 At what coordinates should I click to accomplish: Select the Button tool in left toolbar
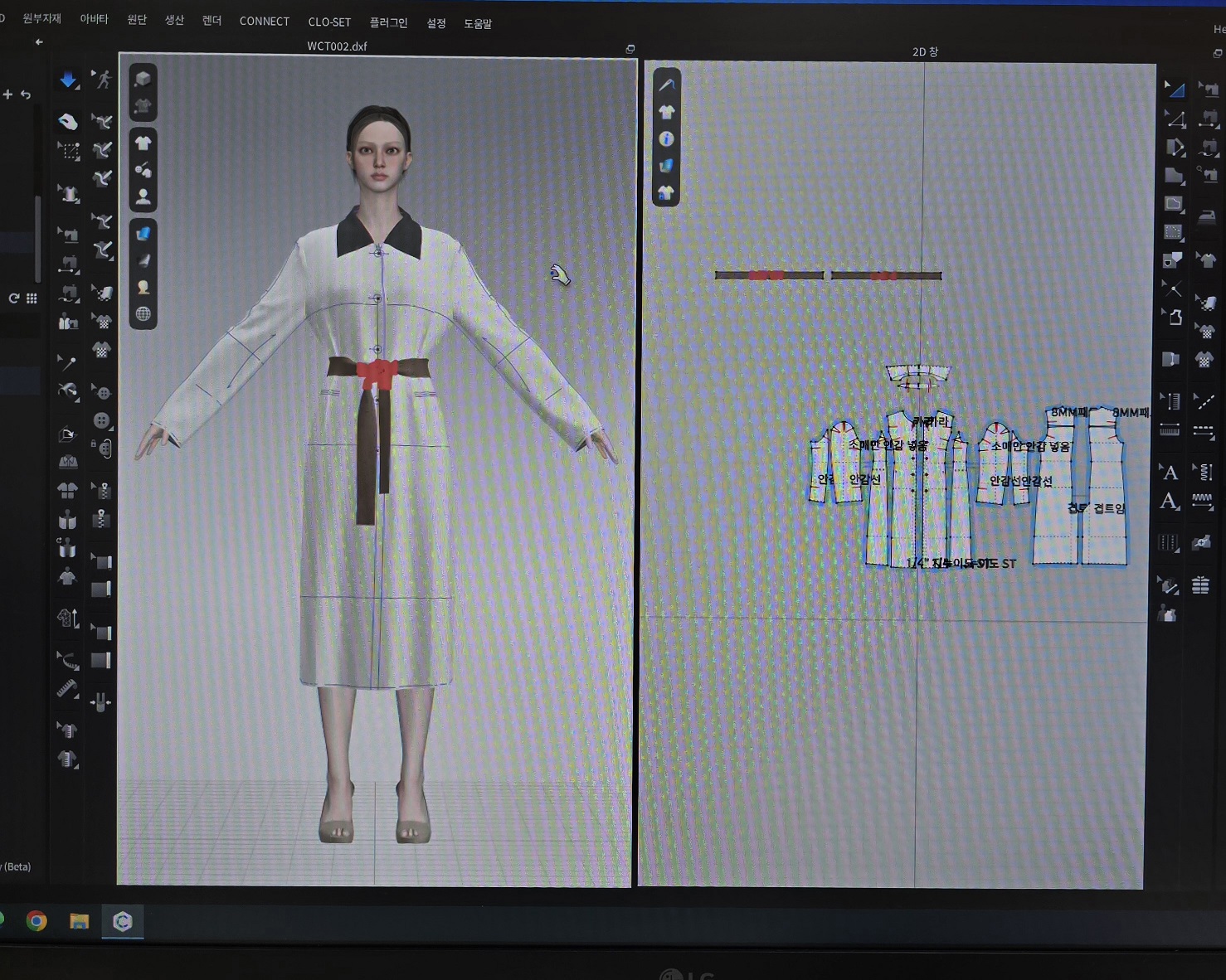[x=101, y=420]
